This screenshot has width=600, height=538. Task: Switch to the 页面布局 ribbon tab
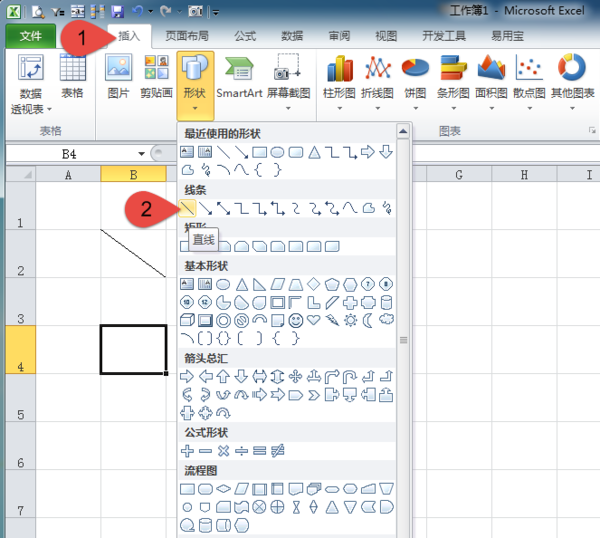click(187, 36)
